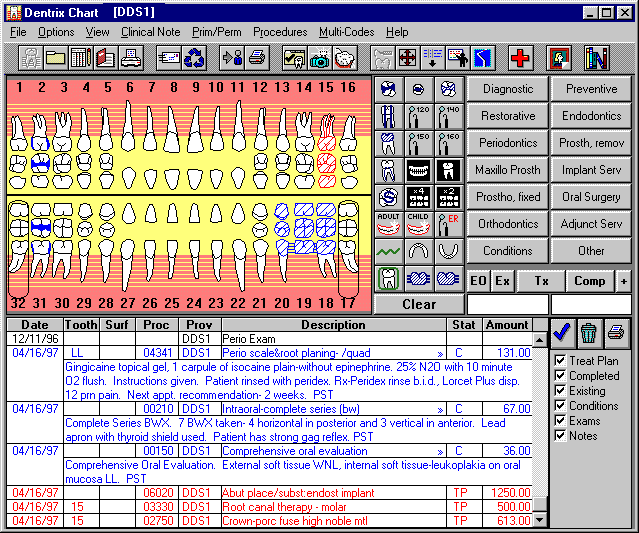Click the checkmark tooth presenter icon
639x533 pixels.
[x=295, y=58]
